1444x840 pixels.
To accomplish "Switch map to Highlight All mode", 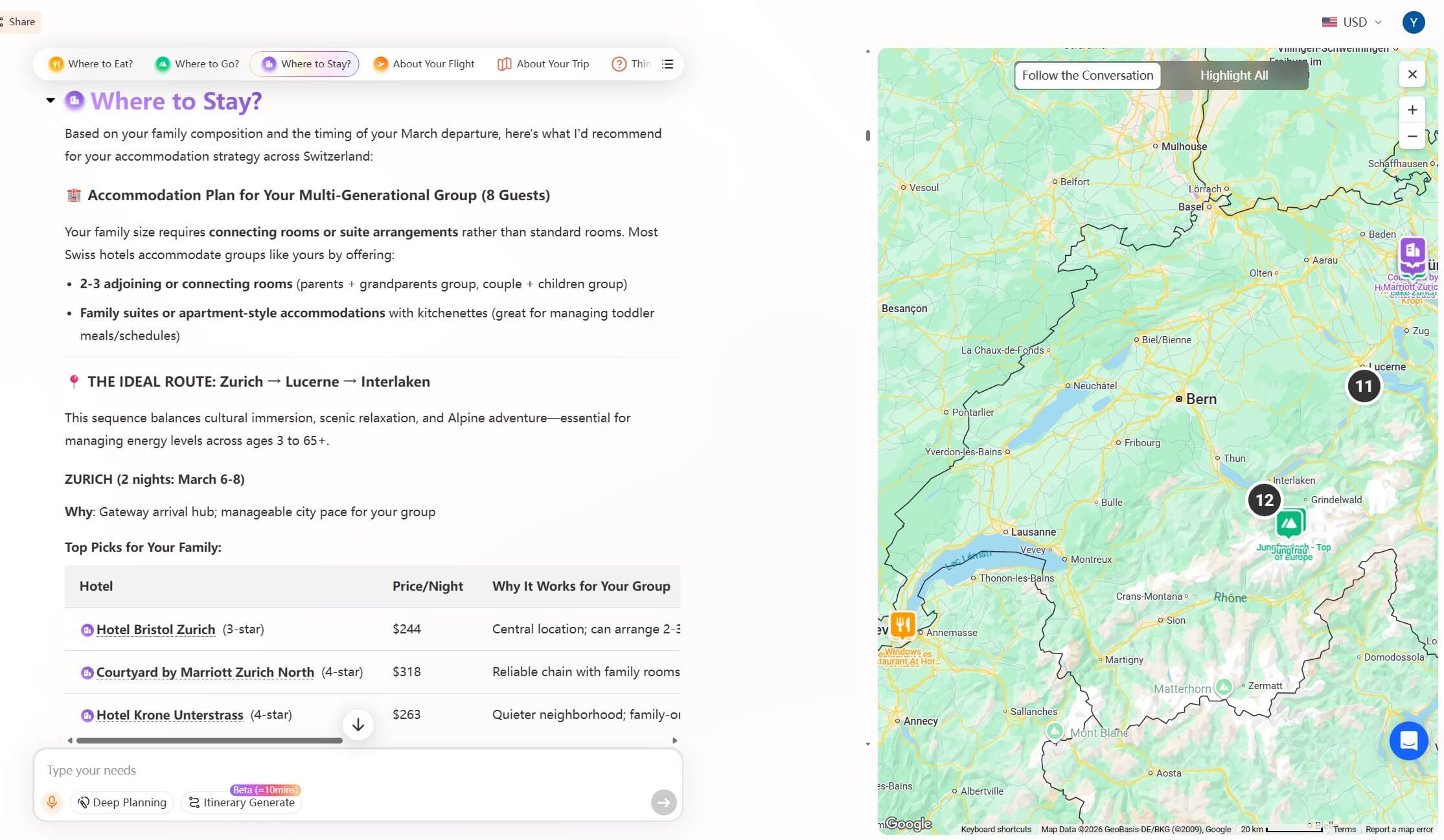I will tap(1233, 75).
